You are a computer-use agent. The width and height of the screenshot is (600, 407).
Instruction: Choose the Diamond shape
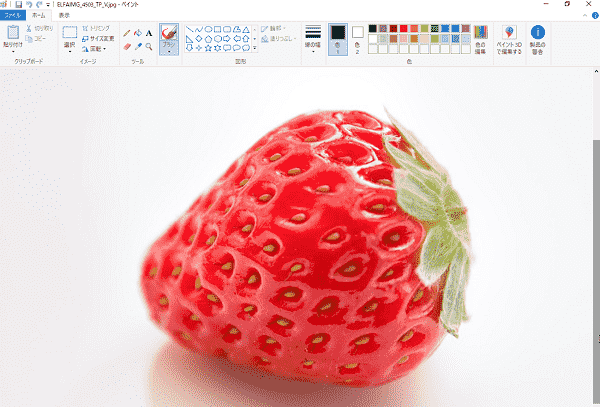199,39
